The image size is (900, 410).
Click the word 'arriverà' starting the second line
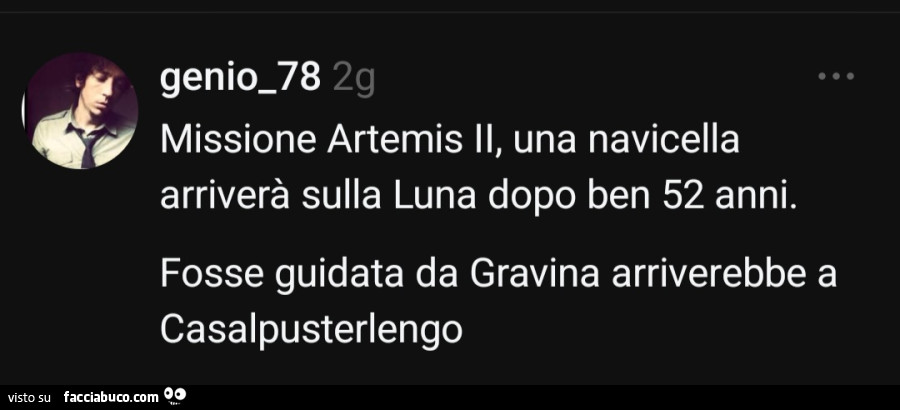(x=224, y=197)
